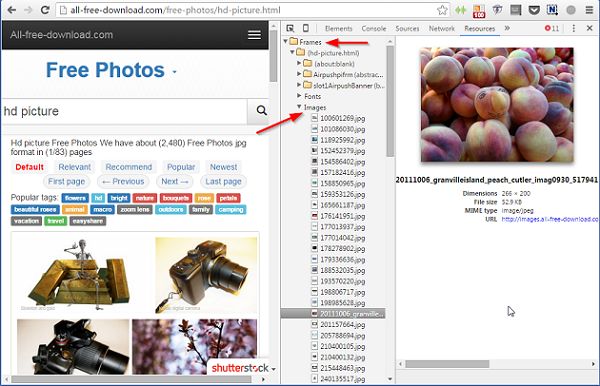Switch to the Elements tab
600x386 pixels.
[338, 28]
